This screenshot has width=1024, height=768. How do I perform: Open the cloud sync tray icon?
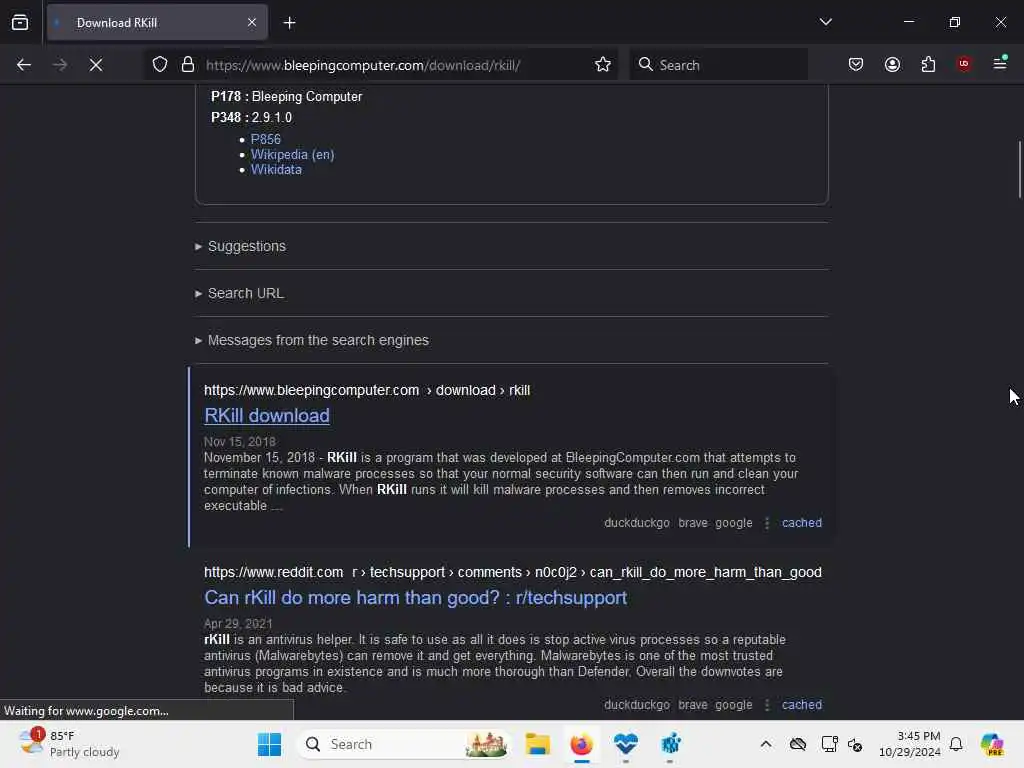point(797,744)
